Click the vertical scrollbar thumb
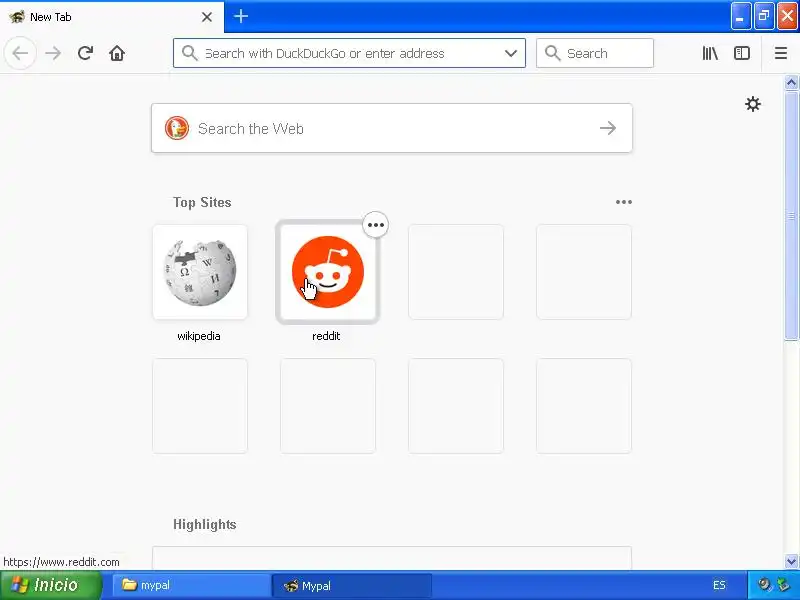Image resolution: width=800 pixels, height=600 pixels. (791, 216)
